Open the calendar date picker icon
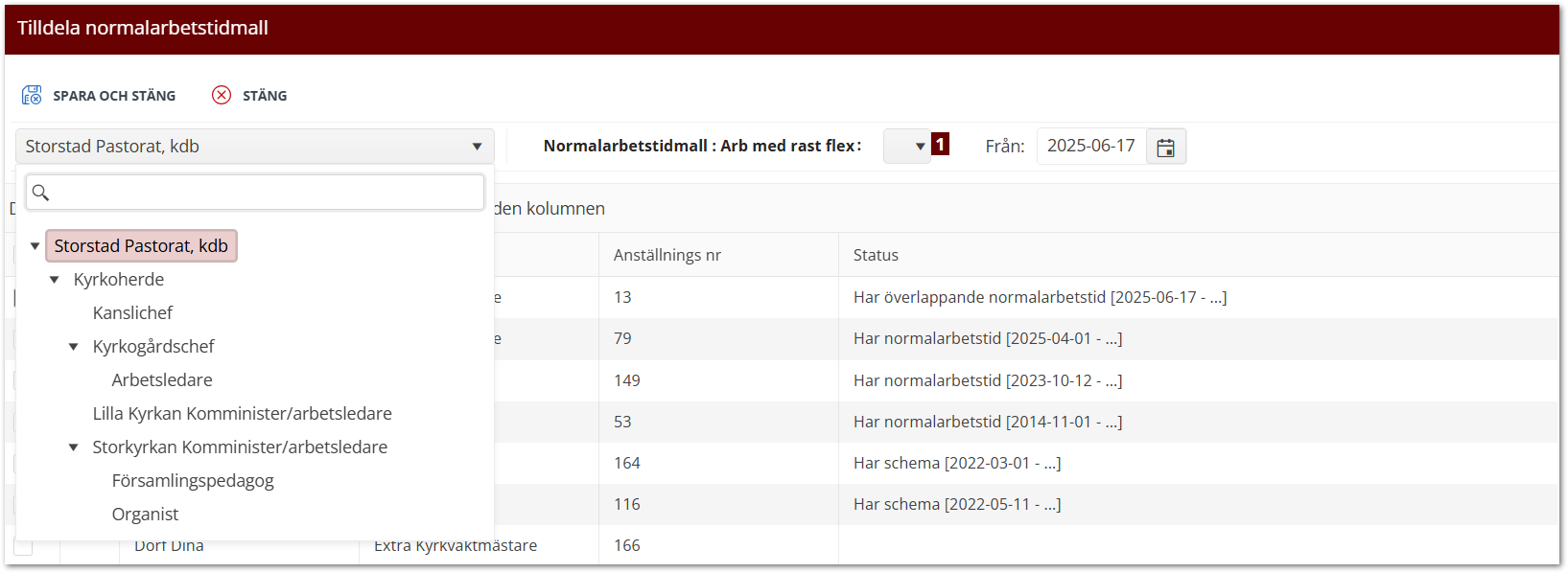1568x573 pixels. (1165, 147)
